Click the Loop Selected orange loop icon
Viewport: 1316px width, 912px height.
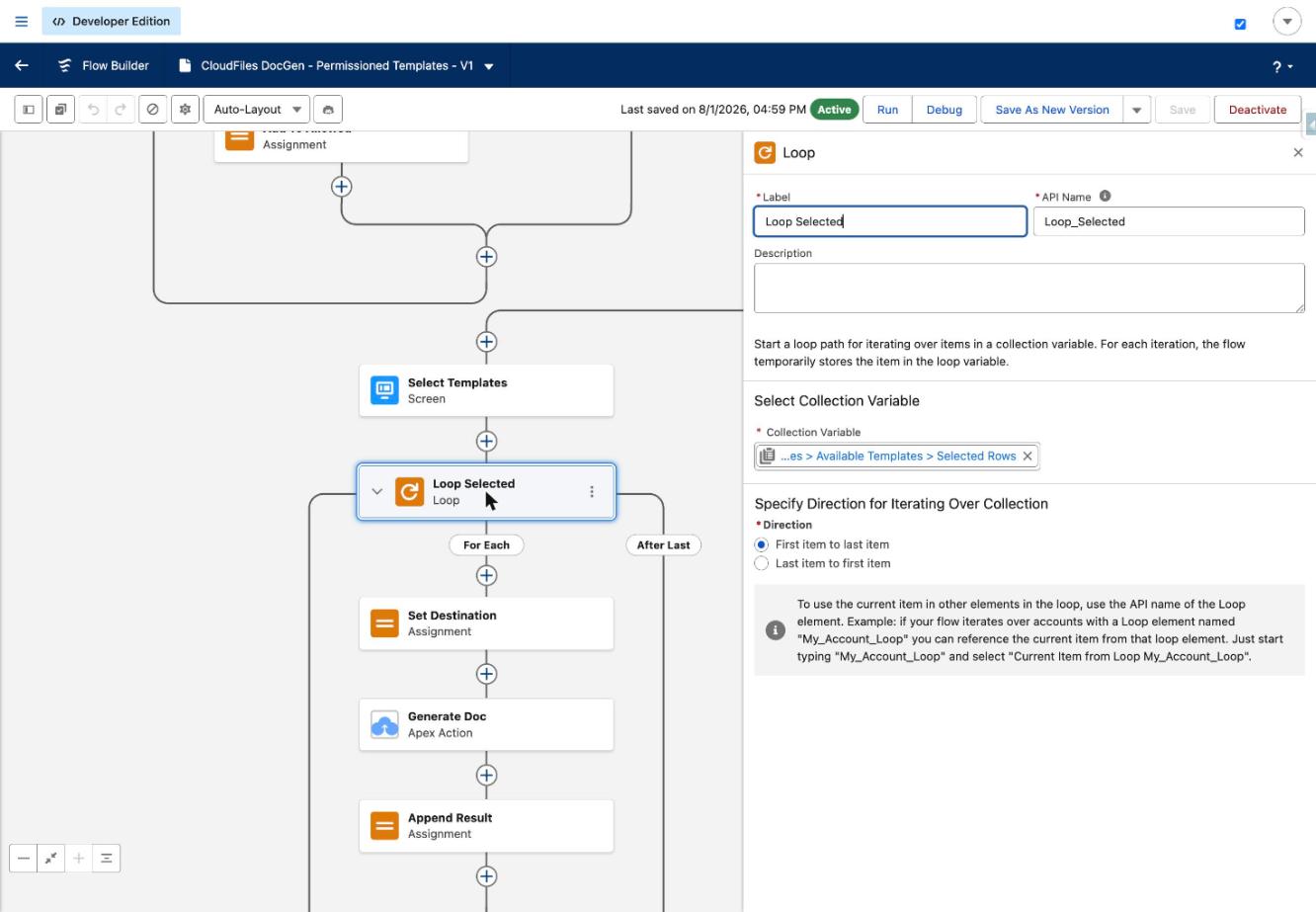pos(409,491)
